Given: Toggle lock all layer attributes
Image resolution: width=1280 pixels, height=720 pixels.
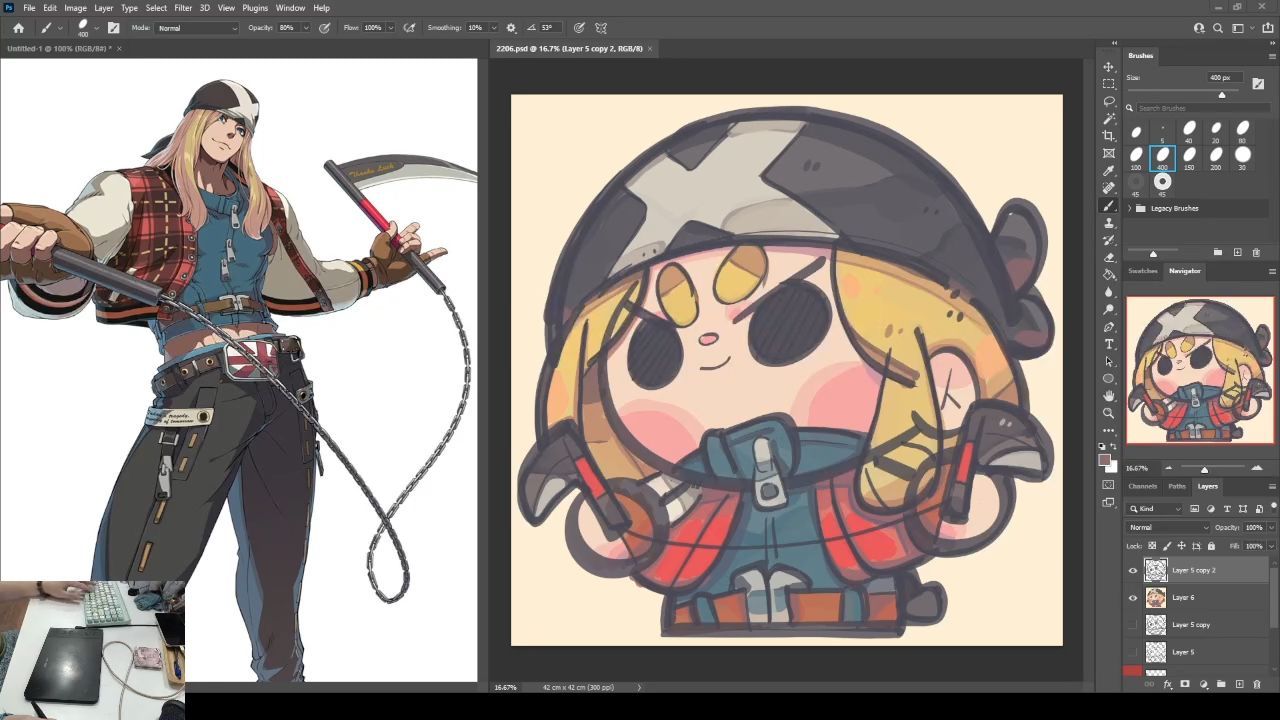Looking at the screenshot, I should click(1211, 546).
